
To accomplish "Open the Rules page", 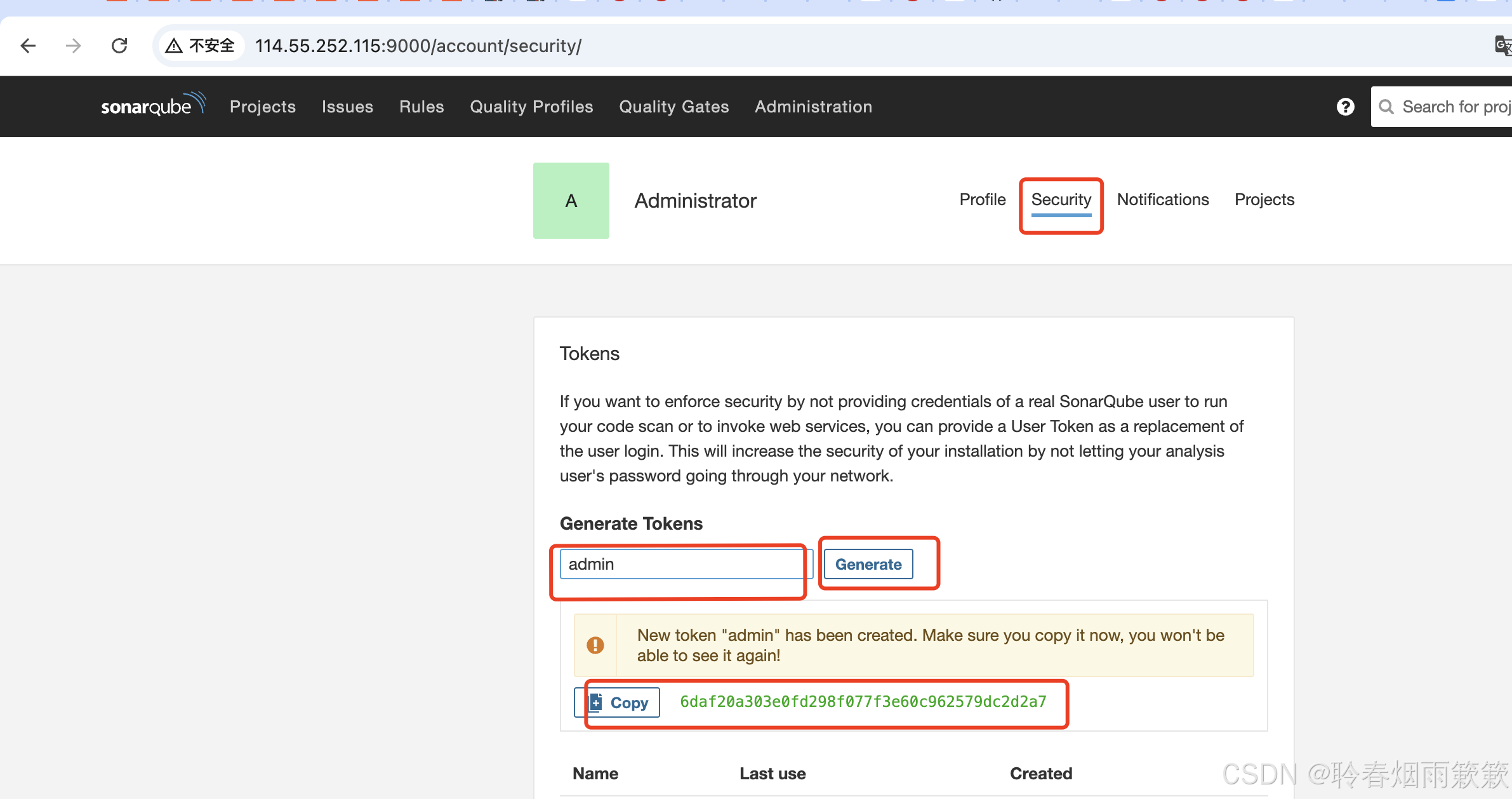I will (x=421, y=107).
